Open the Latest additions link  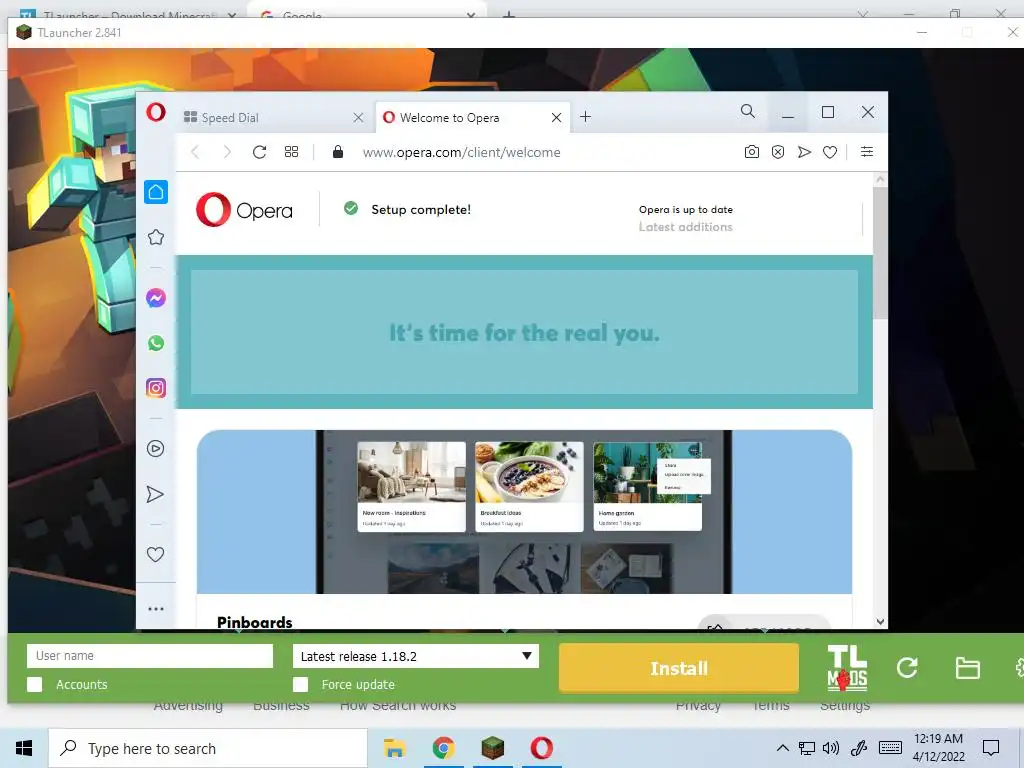(686, 227)
